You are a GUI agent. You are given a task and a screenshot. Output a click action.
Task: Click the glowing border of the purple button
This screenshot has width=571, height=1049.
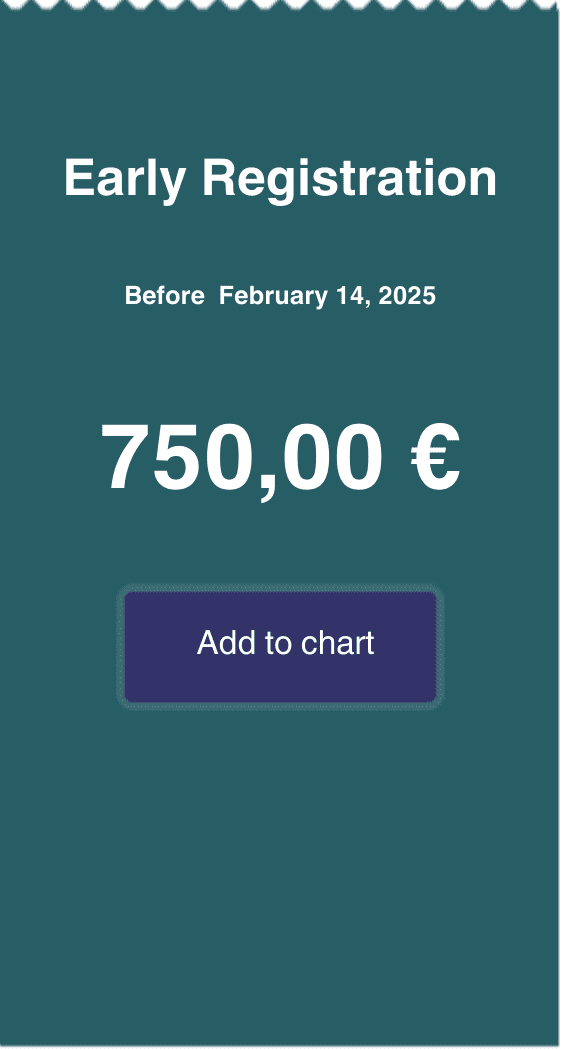[x=280, y=588]
